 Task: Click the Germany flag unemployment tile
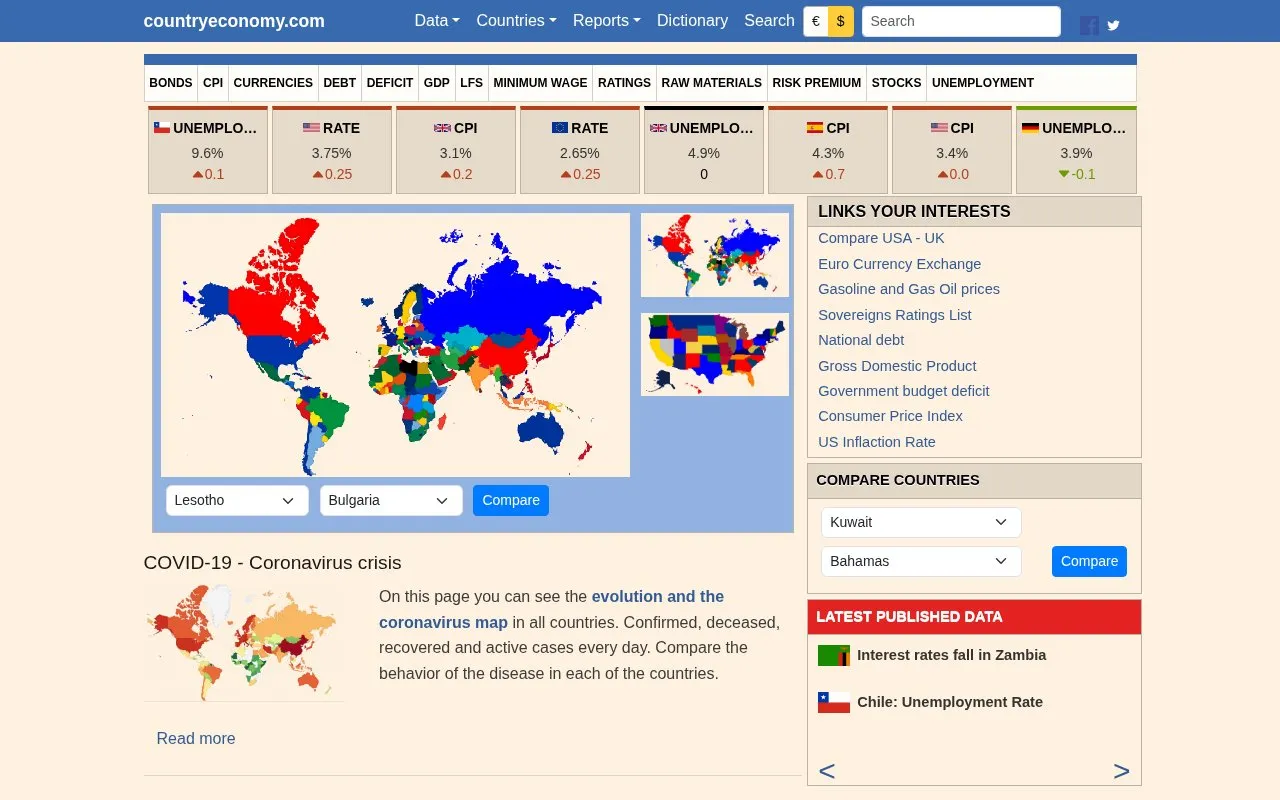tap(1076, 150)
